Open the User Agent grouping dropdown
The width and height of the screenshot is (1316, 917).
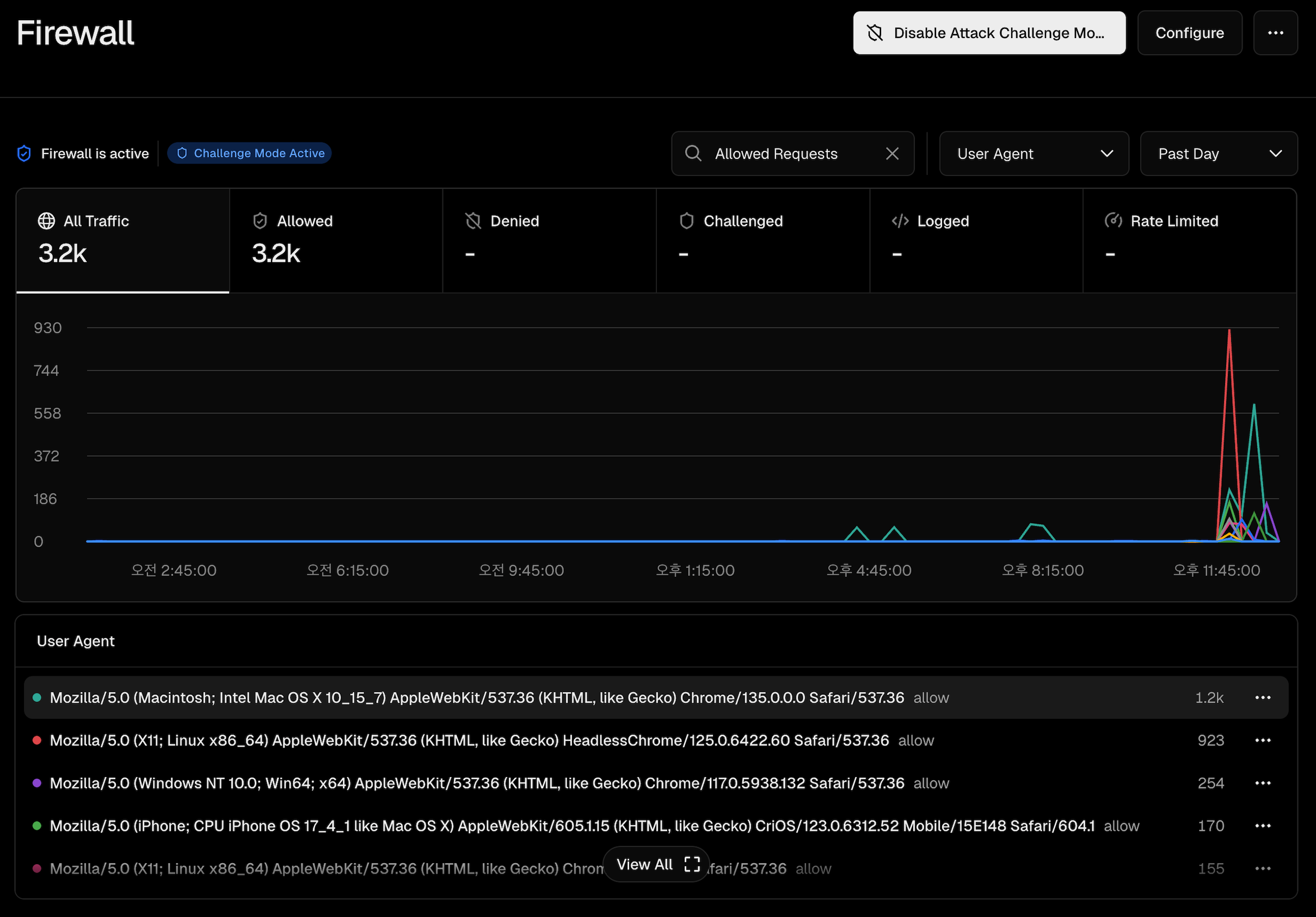[1034, 153]
